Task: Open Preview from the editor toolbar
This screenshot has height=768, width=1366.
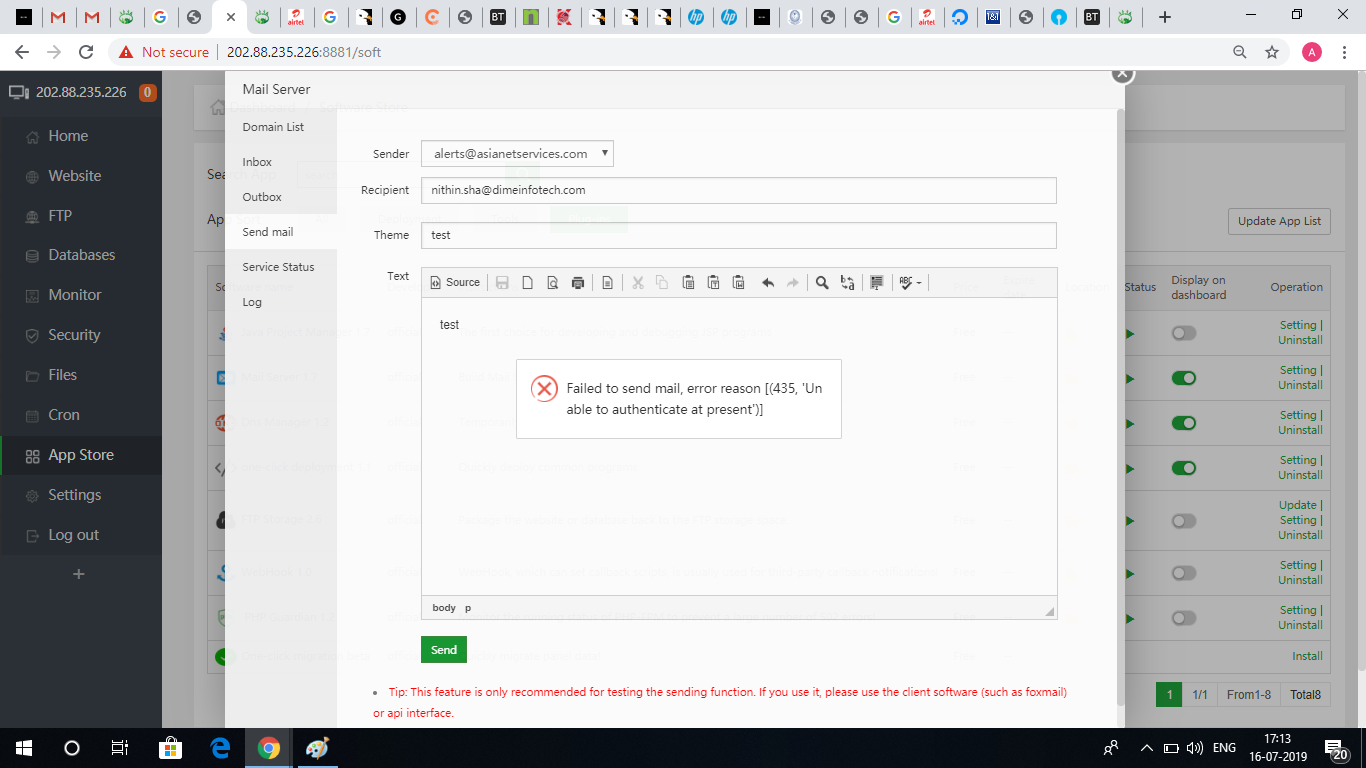Action: pos(552,283)
